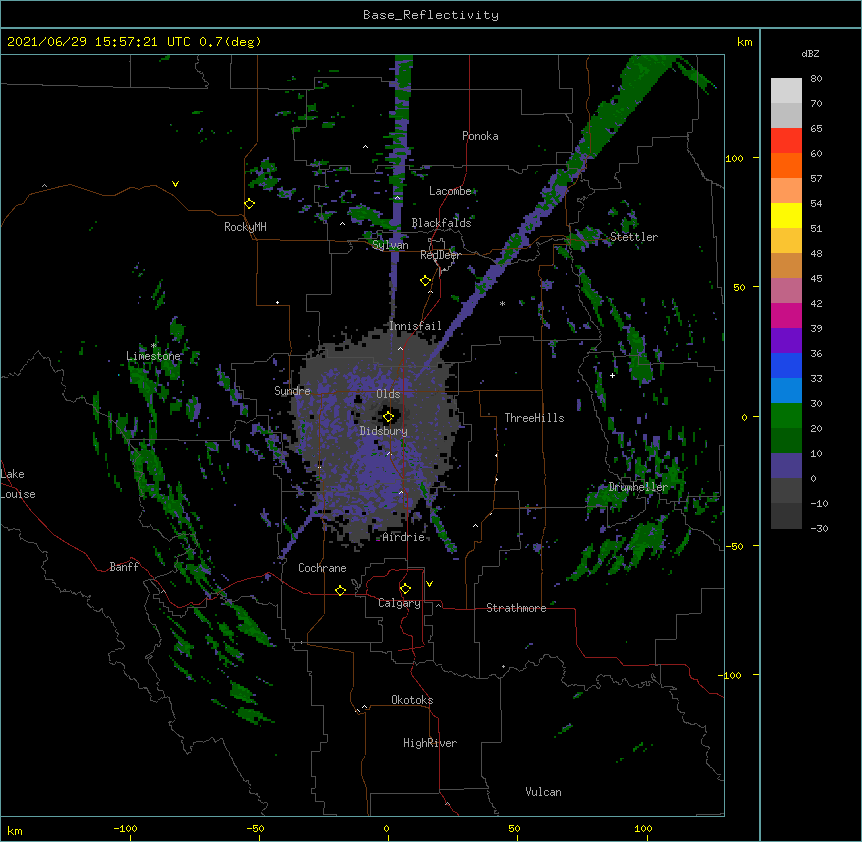Click the Blackfalds city label

point(441,223)
